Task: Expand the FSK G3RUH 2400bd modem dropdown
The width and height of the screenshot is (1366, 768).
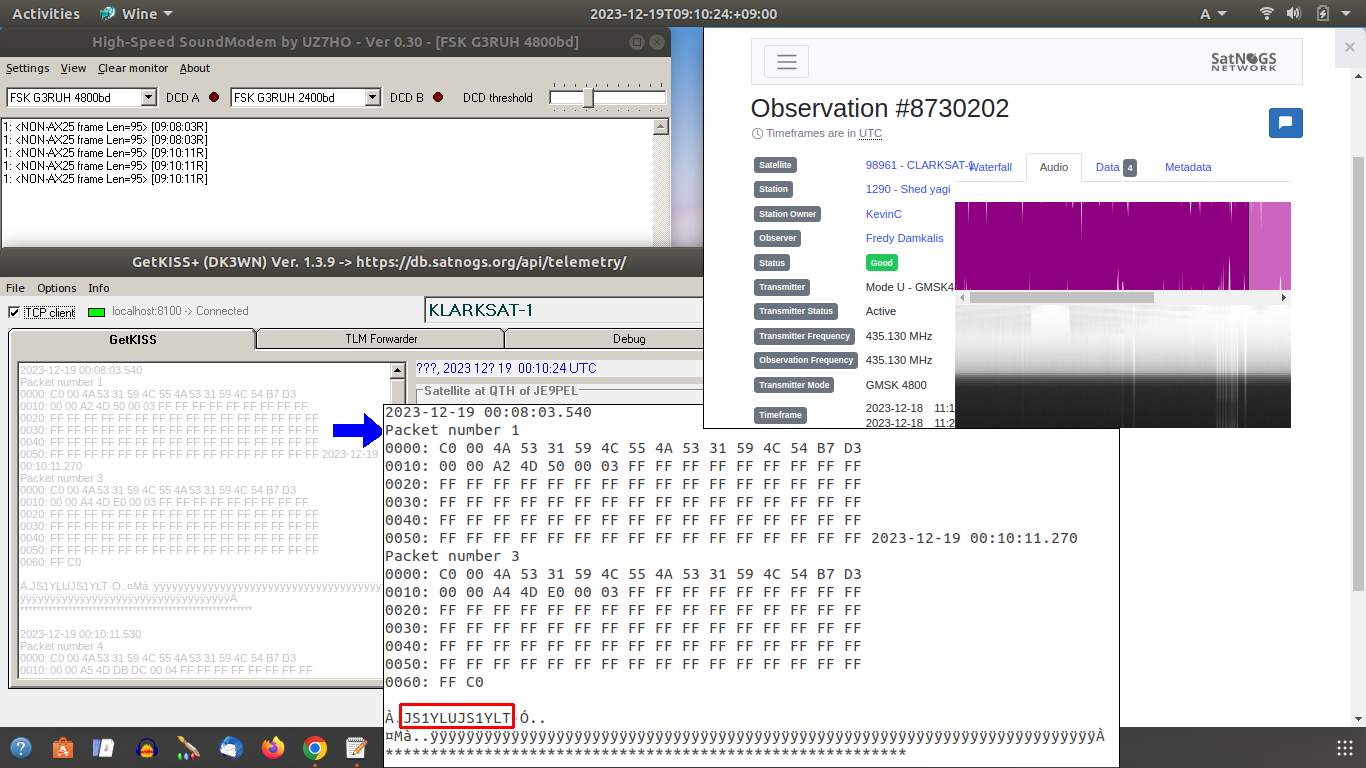Action: point(373,97)
